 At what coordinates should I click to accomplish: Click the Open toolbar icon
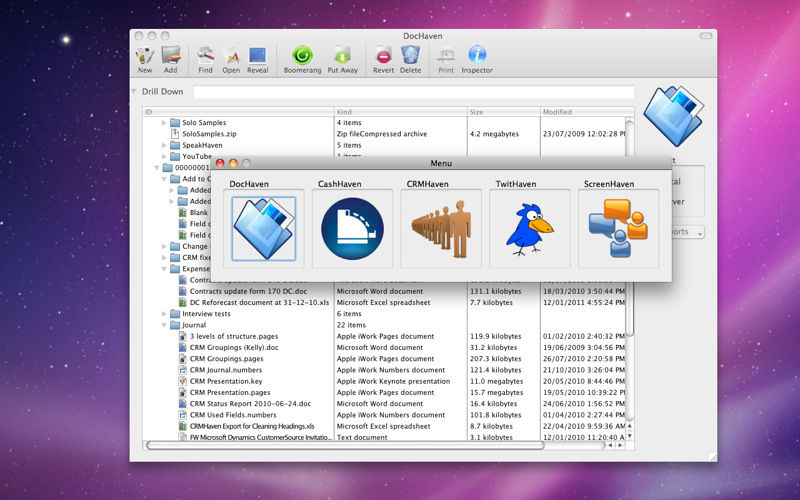pos(231,55)
